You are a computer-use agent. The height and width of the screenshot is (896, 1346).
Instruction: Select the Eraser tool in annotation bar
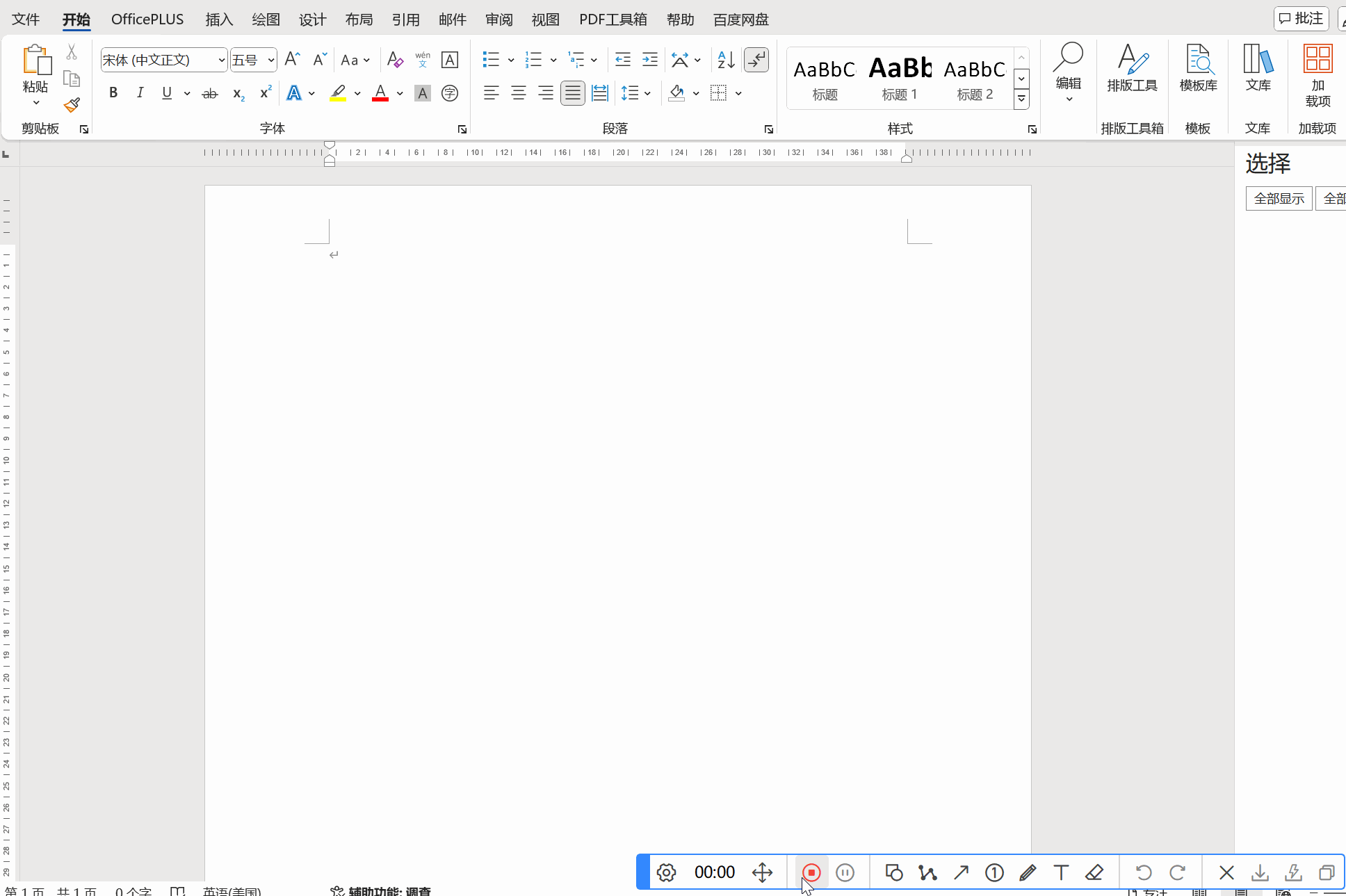point(1094,872)
